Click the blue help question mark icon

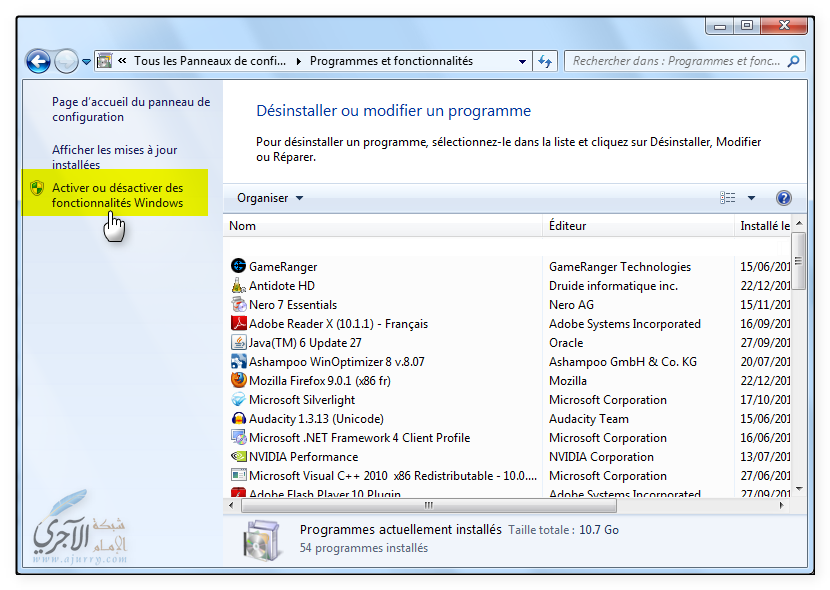coord(783,198)
